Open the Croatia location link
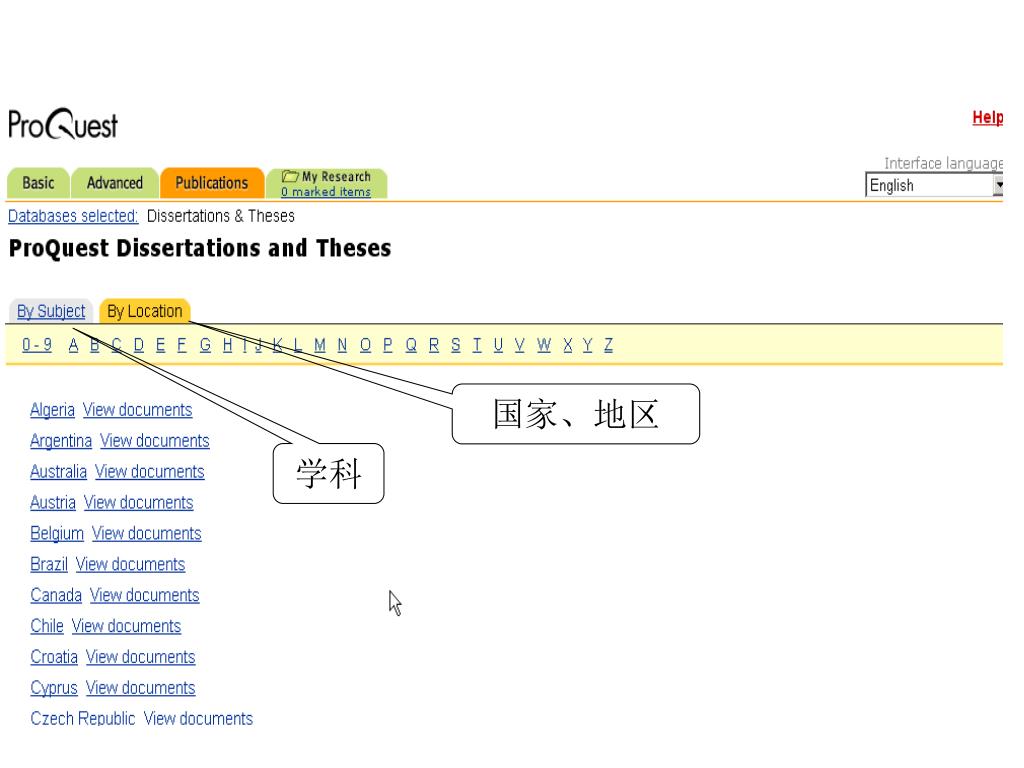 (x=54, y=657)
